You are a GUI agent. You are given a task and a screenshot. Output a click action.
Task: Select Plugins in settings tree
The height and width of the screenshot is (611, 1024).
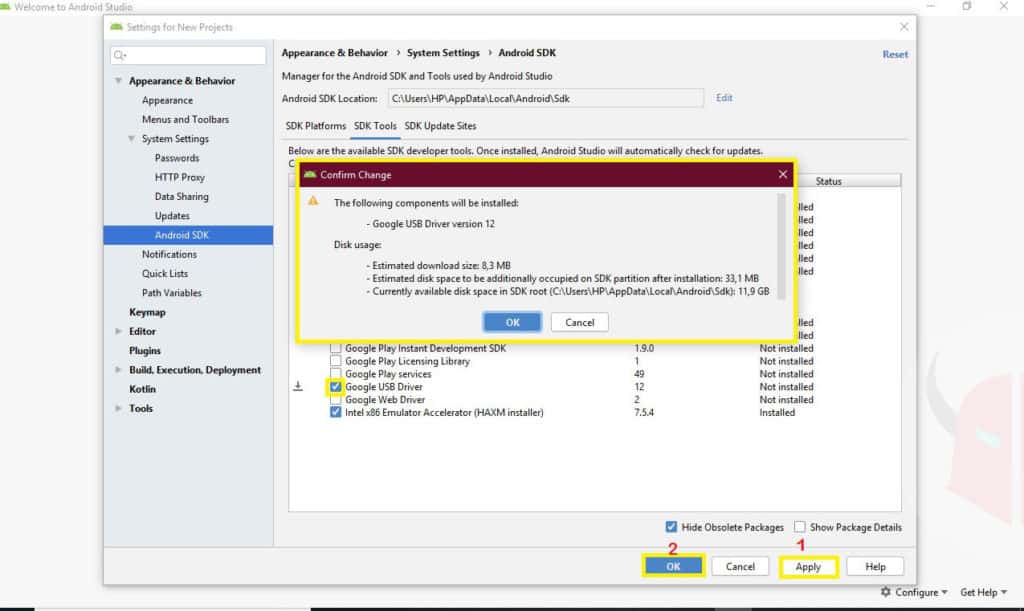coord(144,351)
